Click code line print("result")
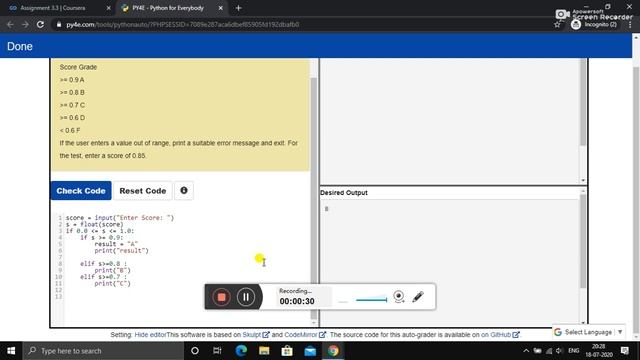The width and height of the screenshot is (640, 360). point(121,251)
